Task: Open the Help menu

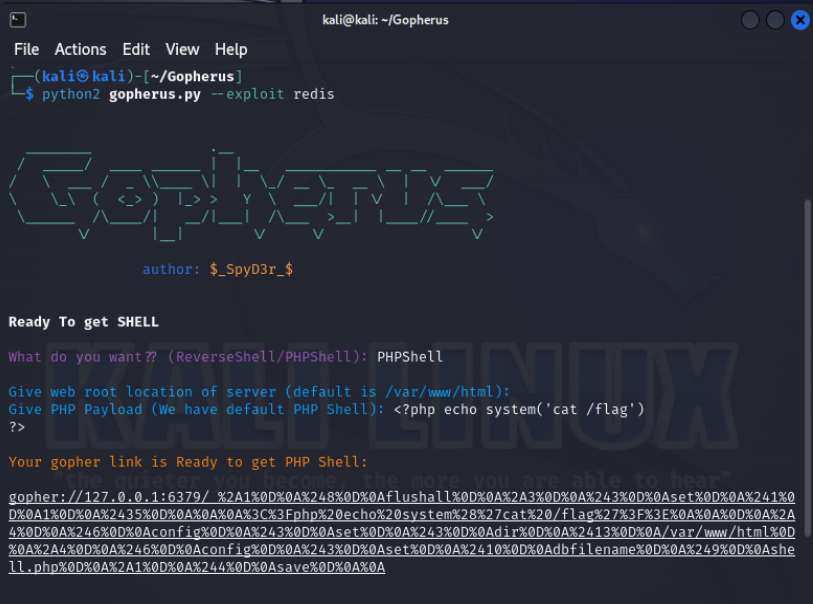Action: tap(231, 50)
